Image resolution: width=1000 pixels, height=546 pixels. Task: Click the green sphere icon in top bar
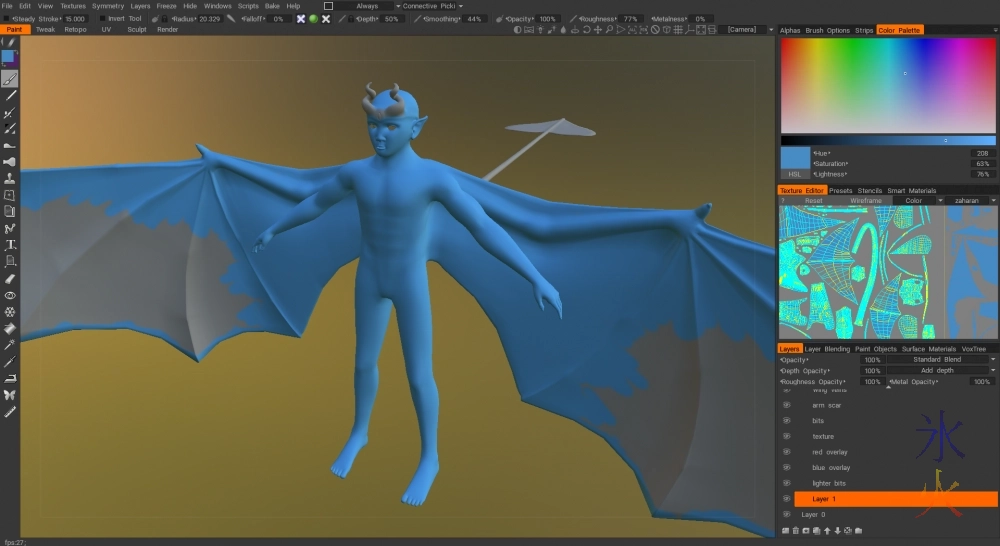tap(313, 19)
